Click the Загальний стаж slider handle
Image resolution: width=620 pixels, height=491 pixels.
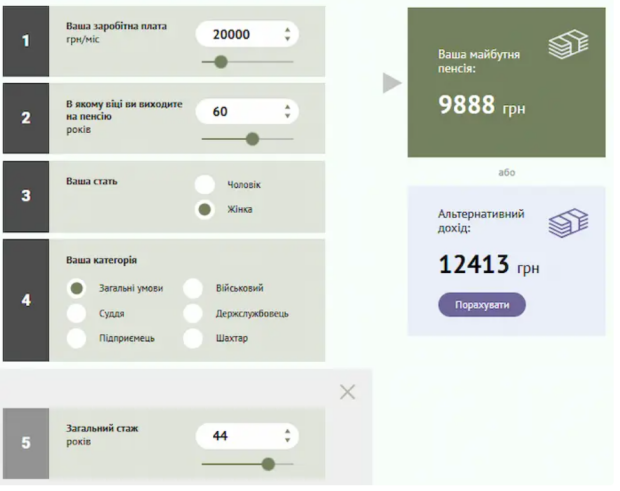(268, 464)
